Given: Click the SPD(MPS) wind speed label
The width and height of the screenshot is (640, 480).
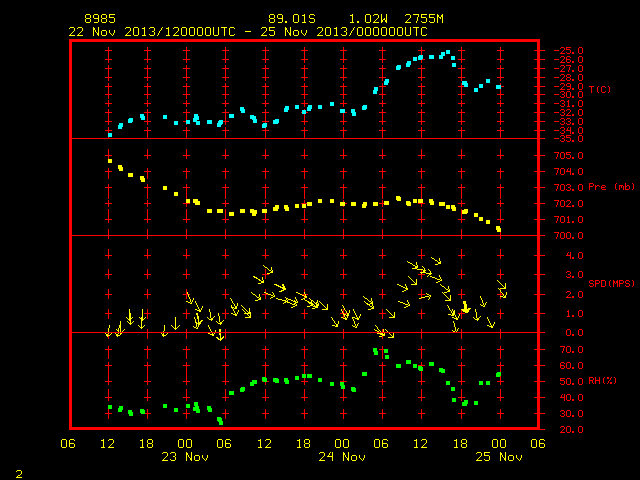Looking at the screenshot, I should click(x=611, y=283).
